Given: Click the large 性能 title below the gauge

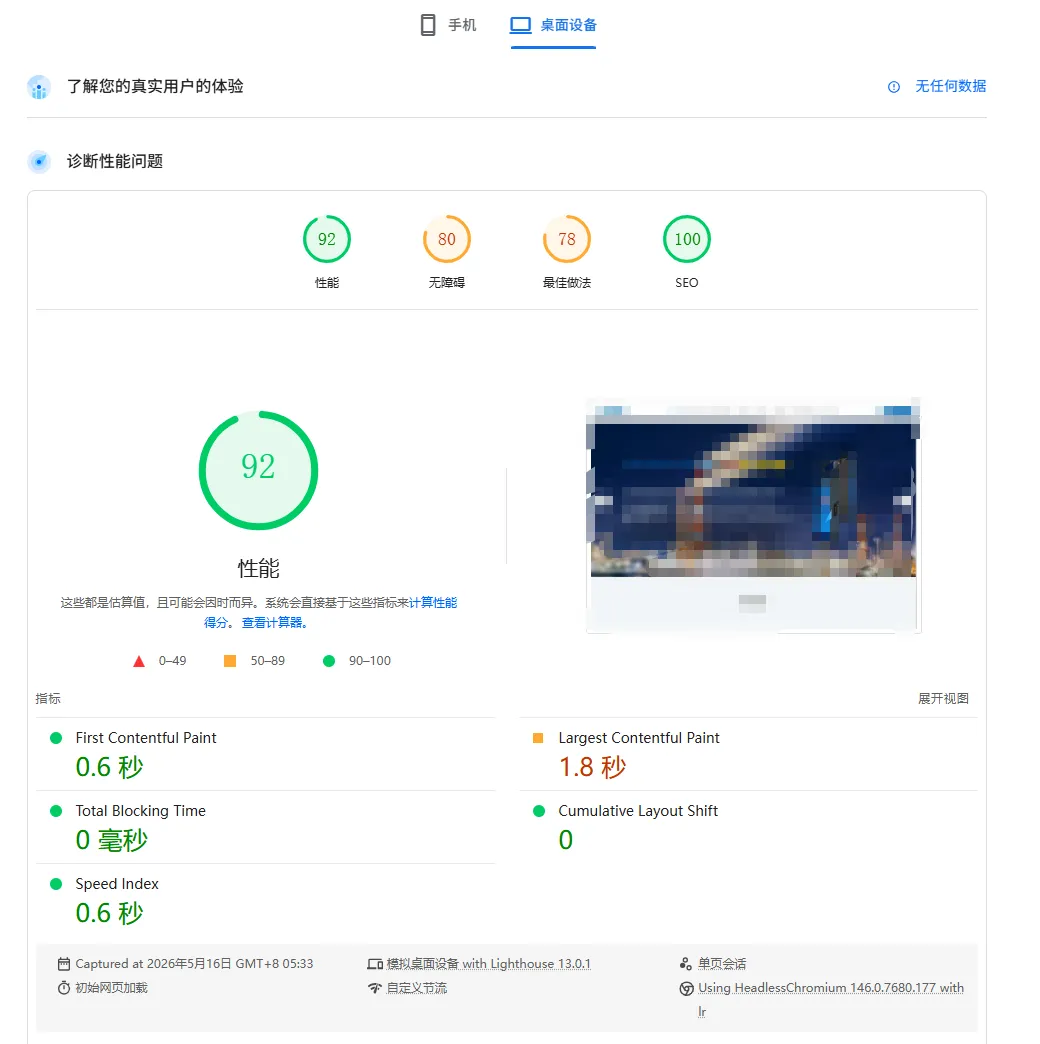Looking at the screenshot, I should 258,569.
